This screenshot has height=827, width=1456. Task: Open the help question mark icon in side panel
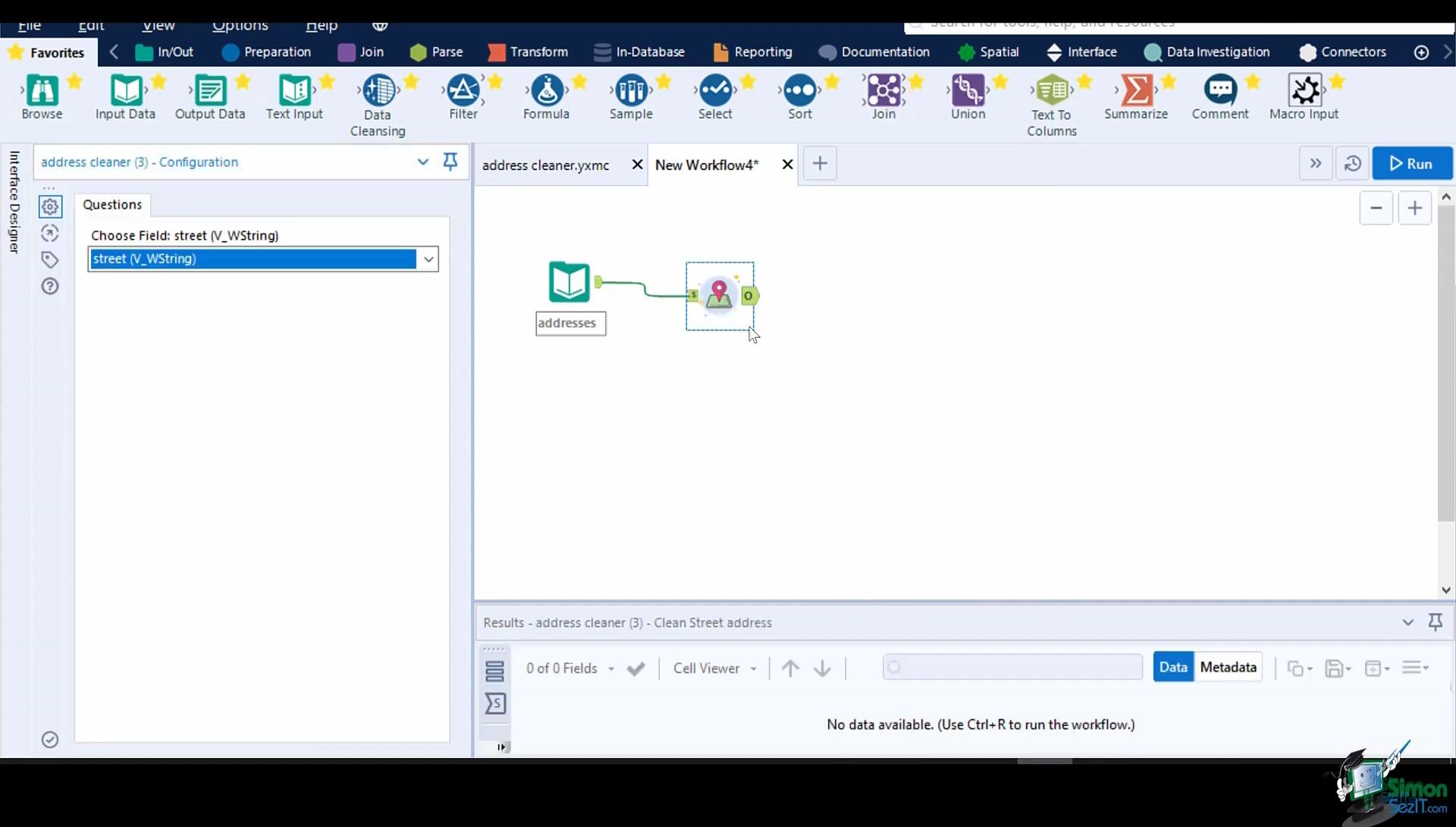(50, 286)
